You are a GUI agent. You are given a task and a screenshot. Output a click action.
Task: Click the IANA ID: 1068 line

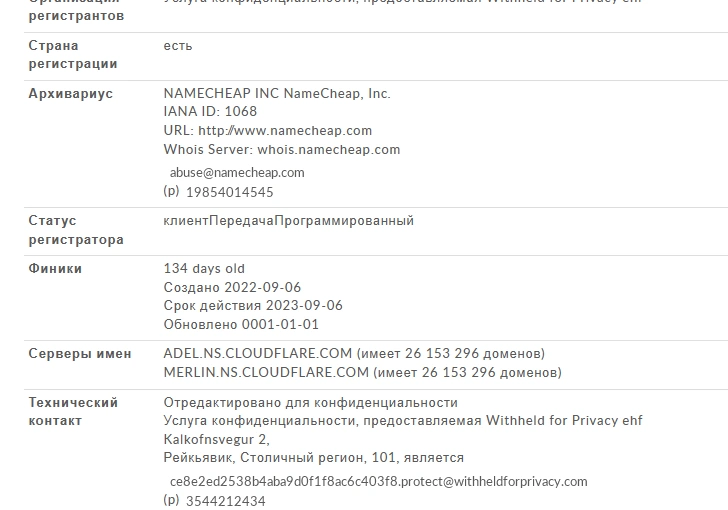point(210,111)
